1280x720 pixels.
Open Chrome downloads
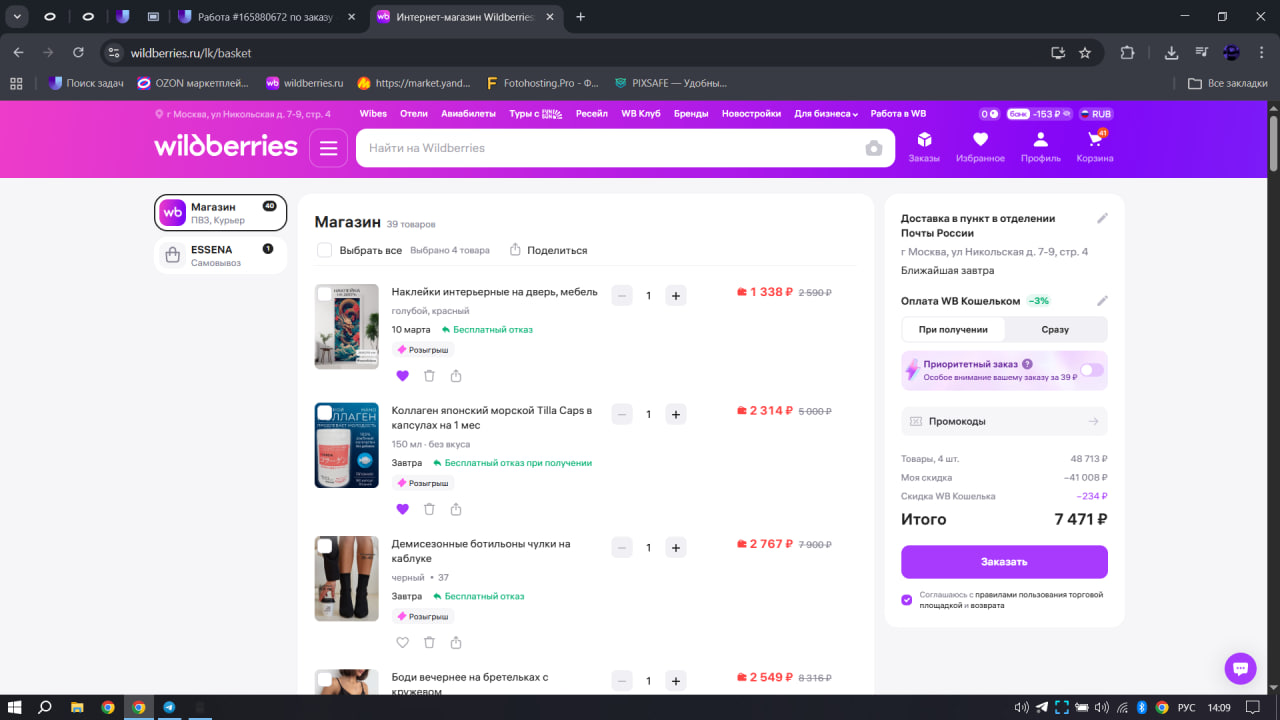(x=1172, y=53)
